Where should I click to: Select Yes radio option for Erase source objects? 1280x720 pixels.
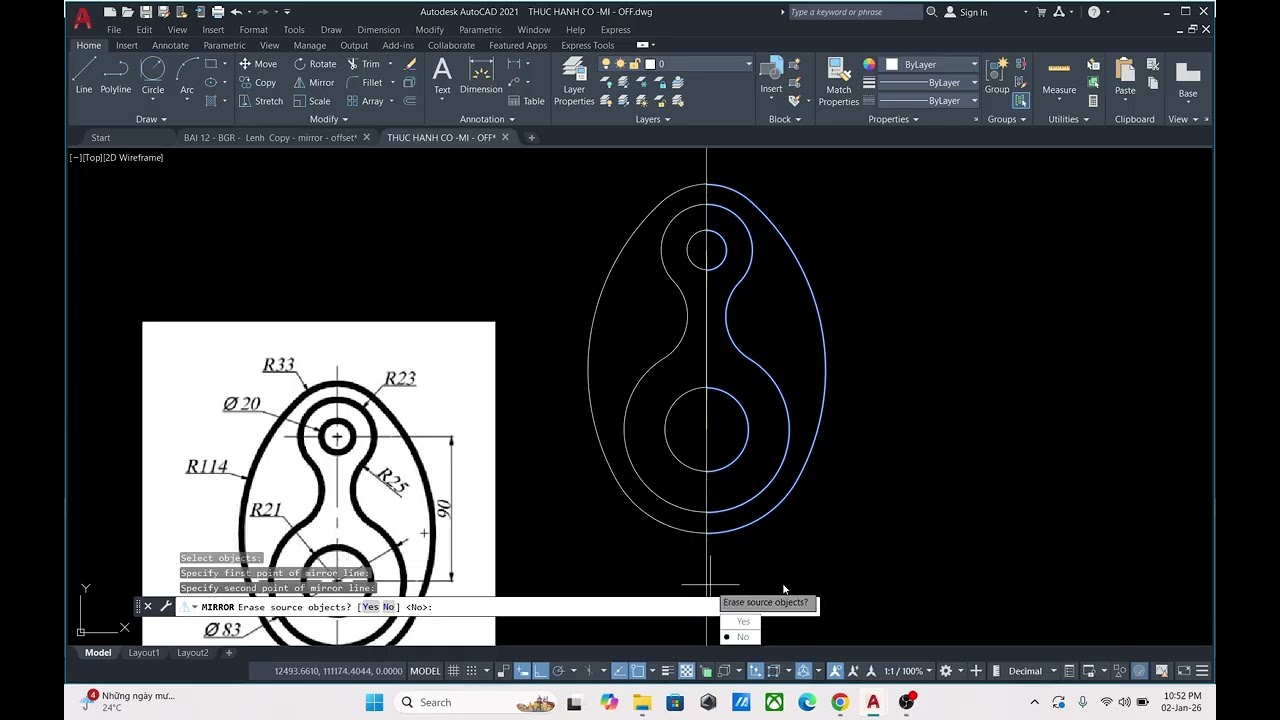click(742, 622)
